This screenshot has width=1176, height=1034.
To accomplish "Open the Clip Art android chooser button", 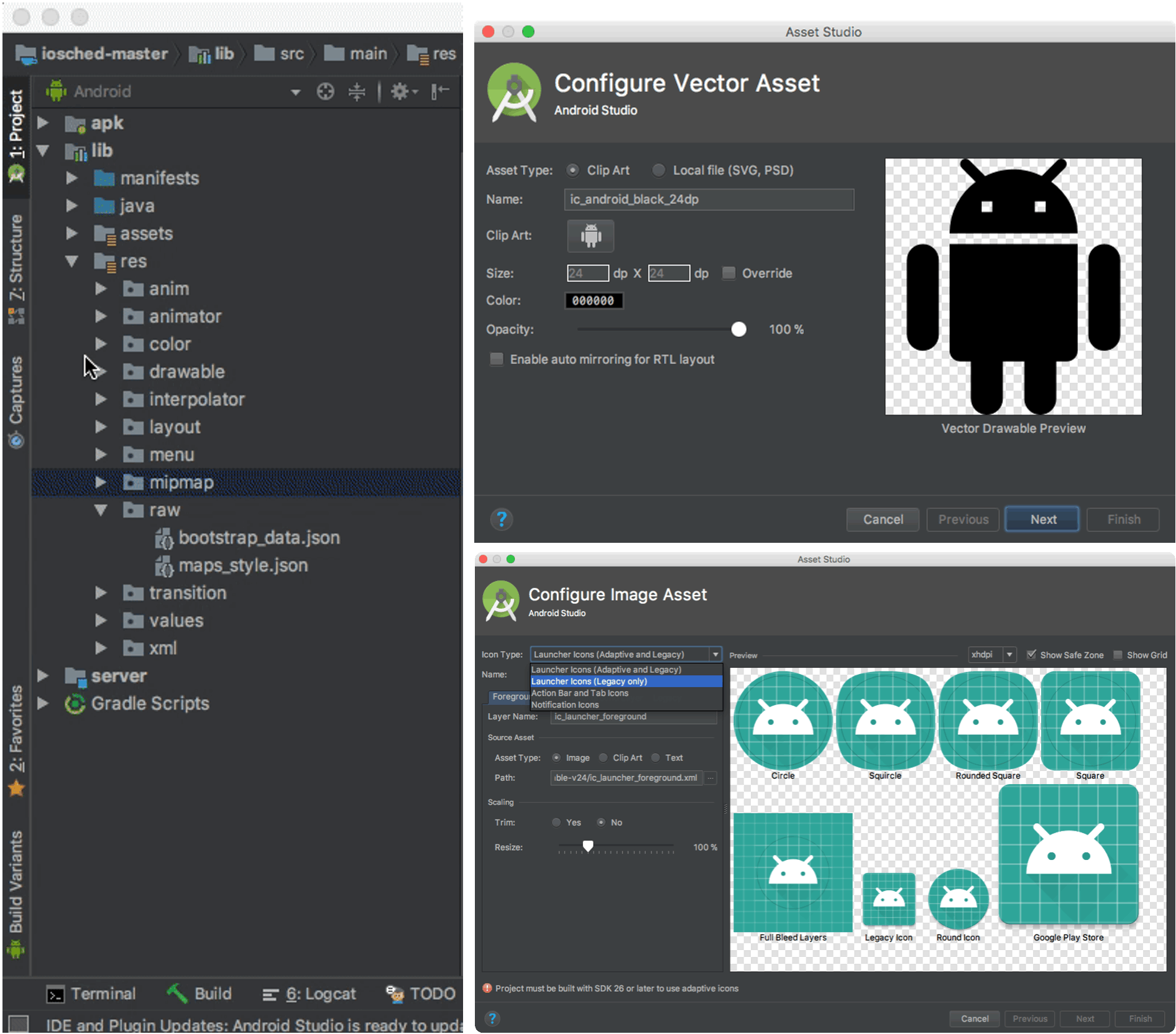I will coord(590,236).
